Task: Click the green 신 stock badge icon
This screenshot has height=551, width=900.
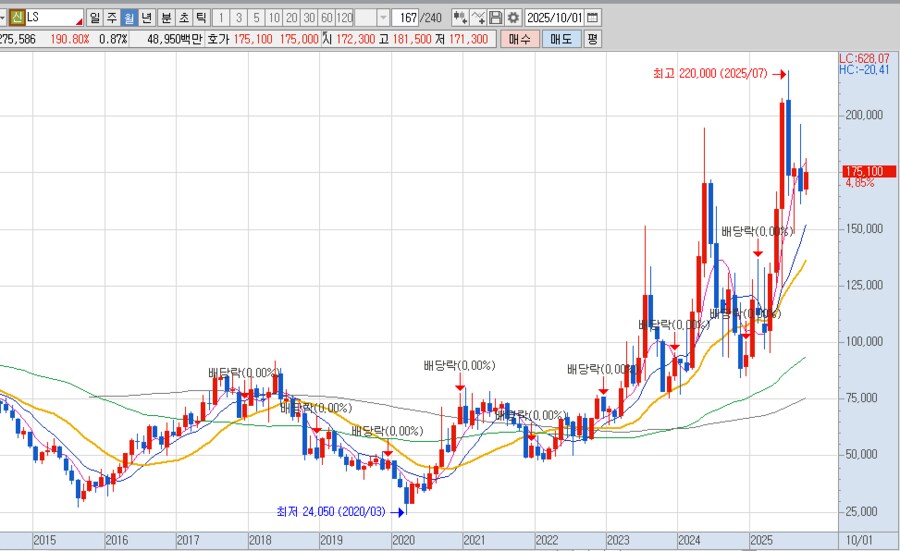Action: point(17,18)
